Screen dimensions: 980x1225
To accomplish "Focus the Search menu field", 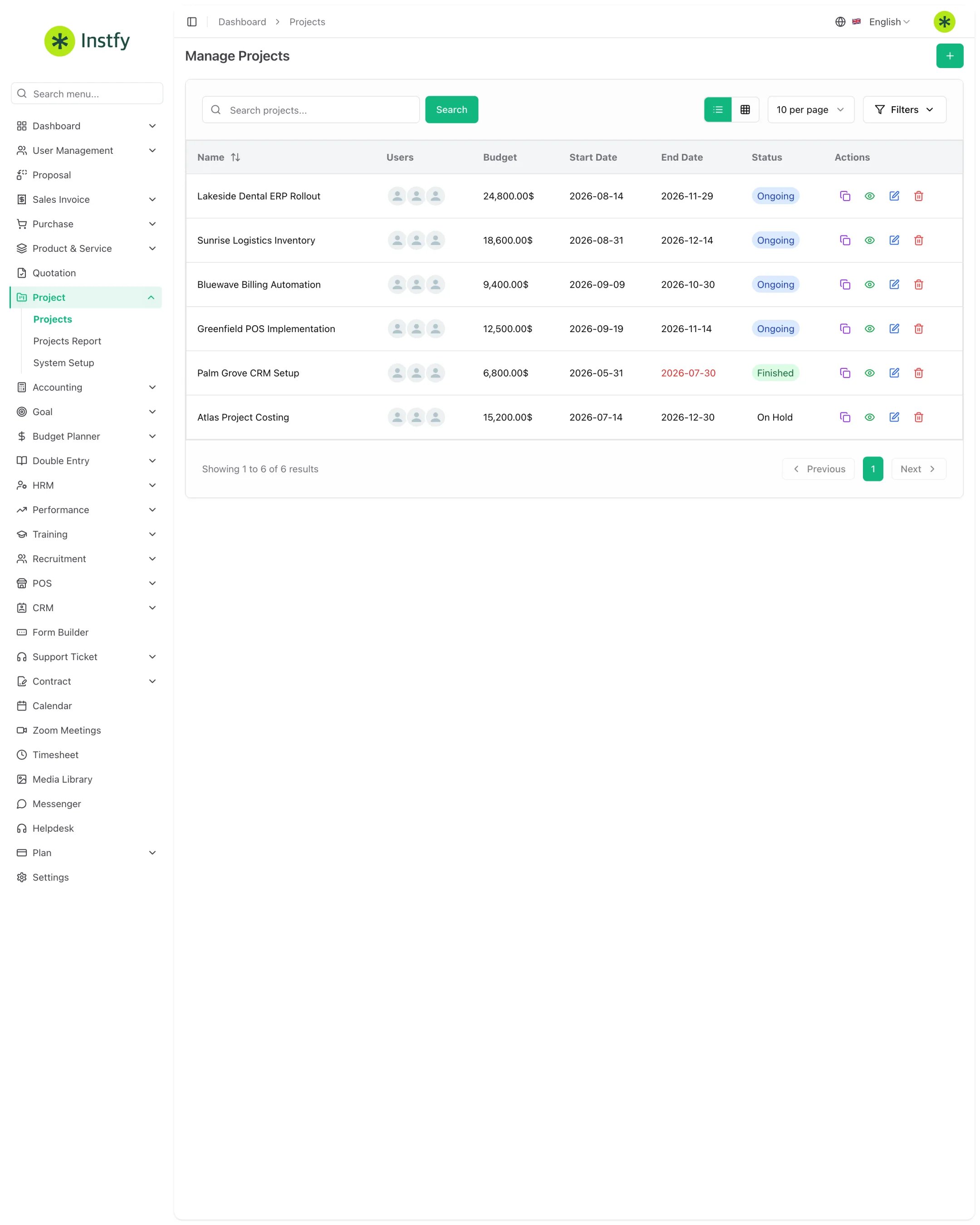I will pos(87,94).
